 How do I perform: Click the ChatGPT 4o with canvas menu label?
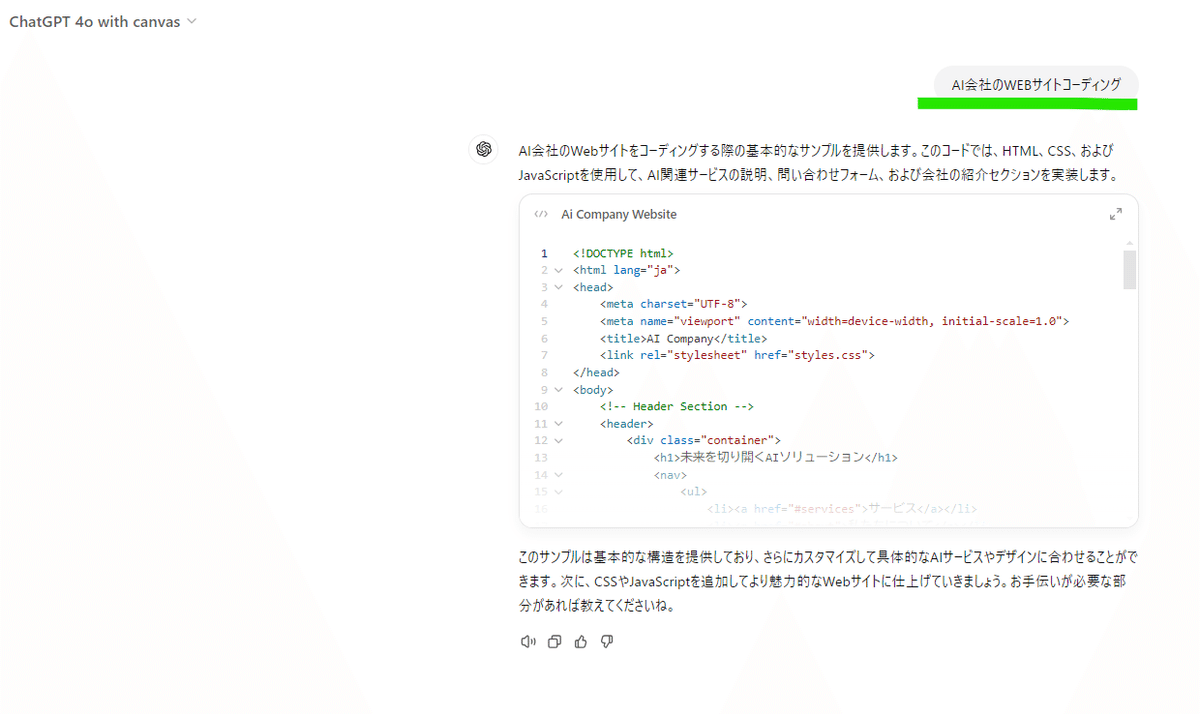tap(96, 21)
